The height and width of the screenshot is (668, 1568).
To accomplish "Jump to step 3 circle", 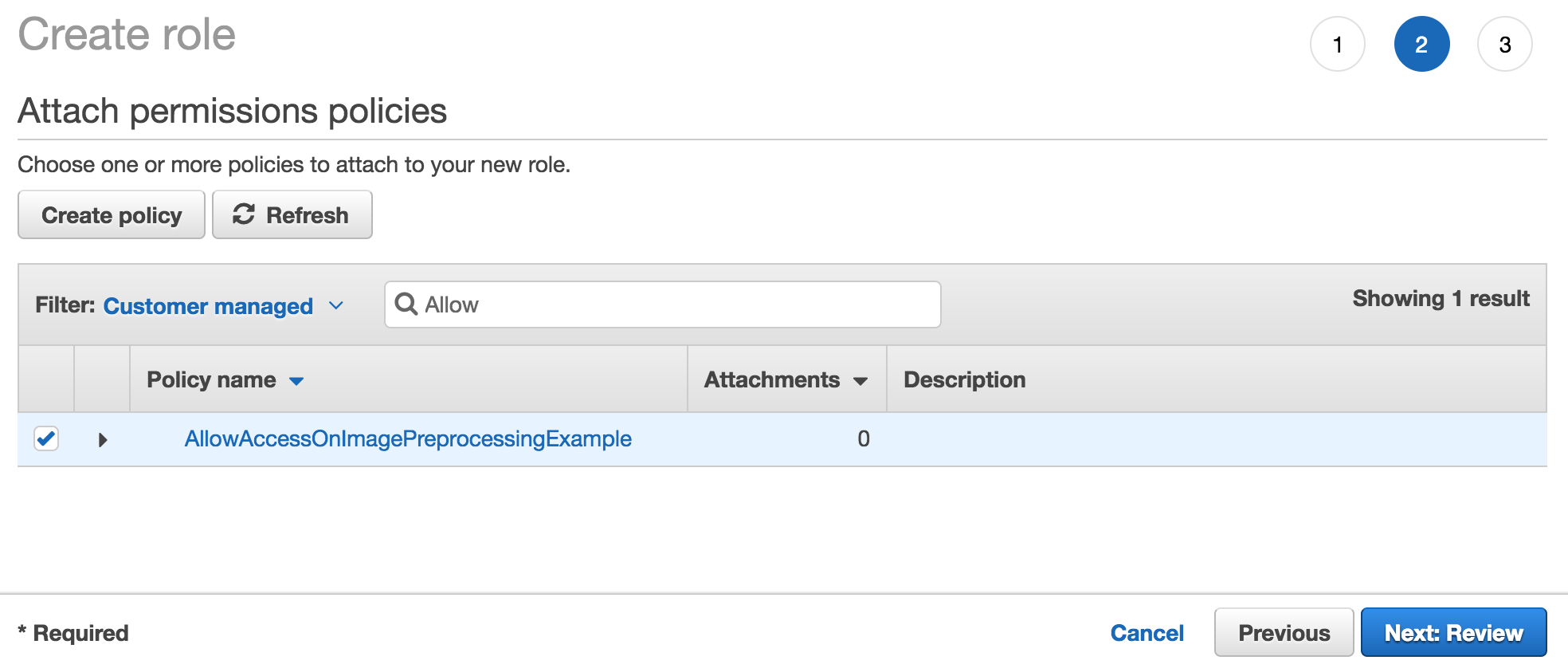I will [x=1504, y=45].
